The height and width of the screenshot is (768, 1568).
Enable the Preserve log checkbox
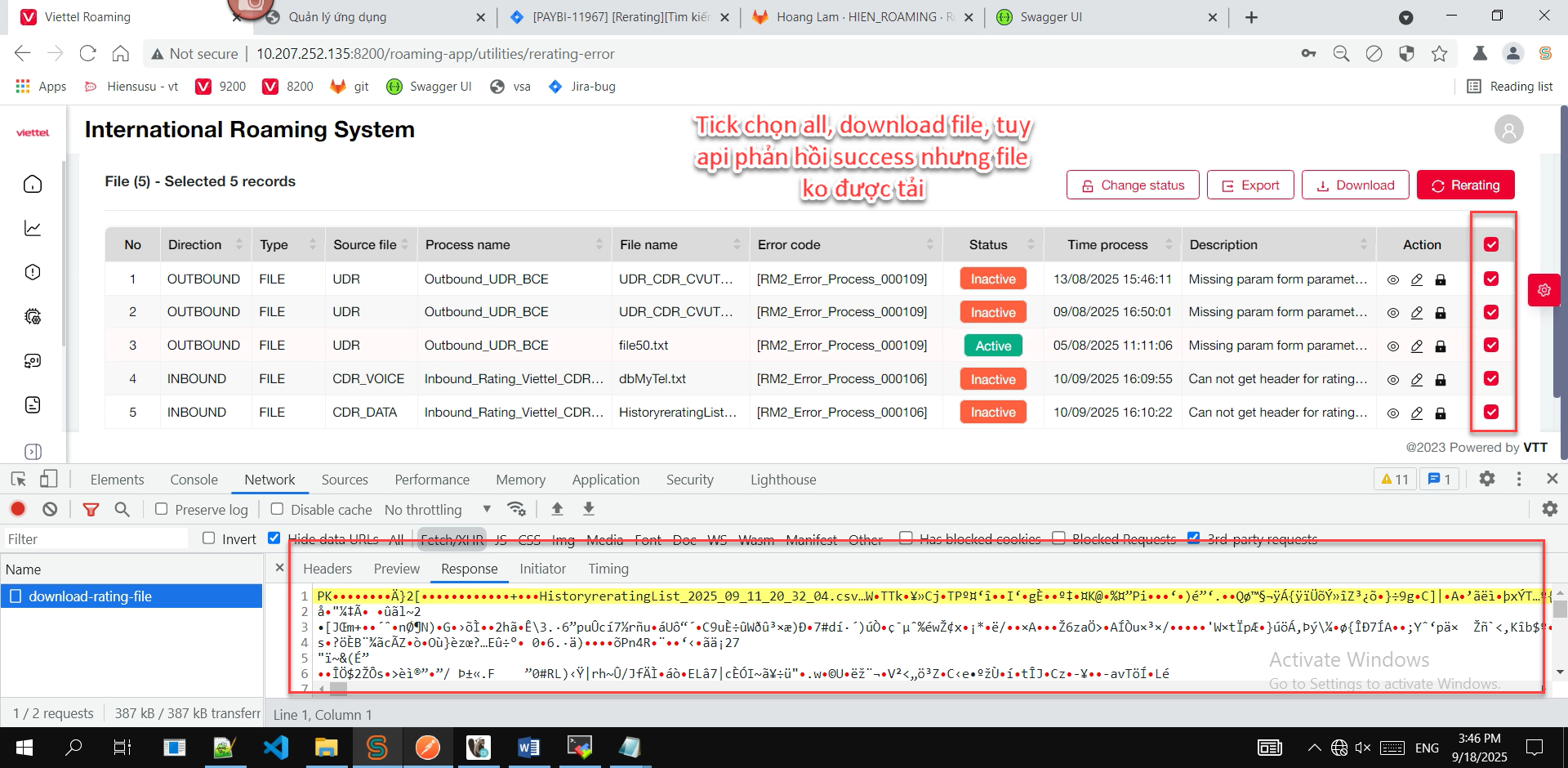click(162, 509)
